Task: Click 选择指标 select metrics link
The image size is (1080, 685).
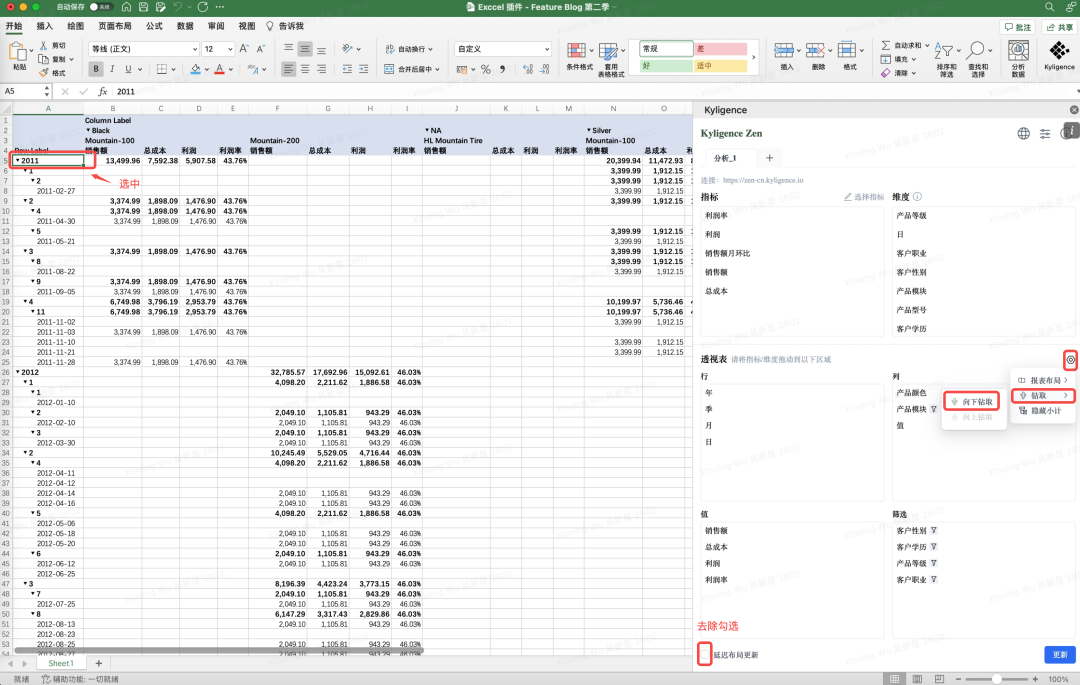Action: click(x=864, y=197)
